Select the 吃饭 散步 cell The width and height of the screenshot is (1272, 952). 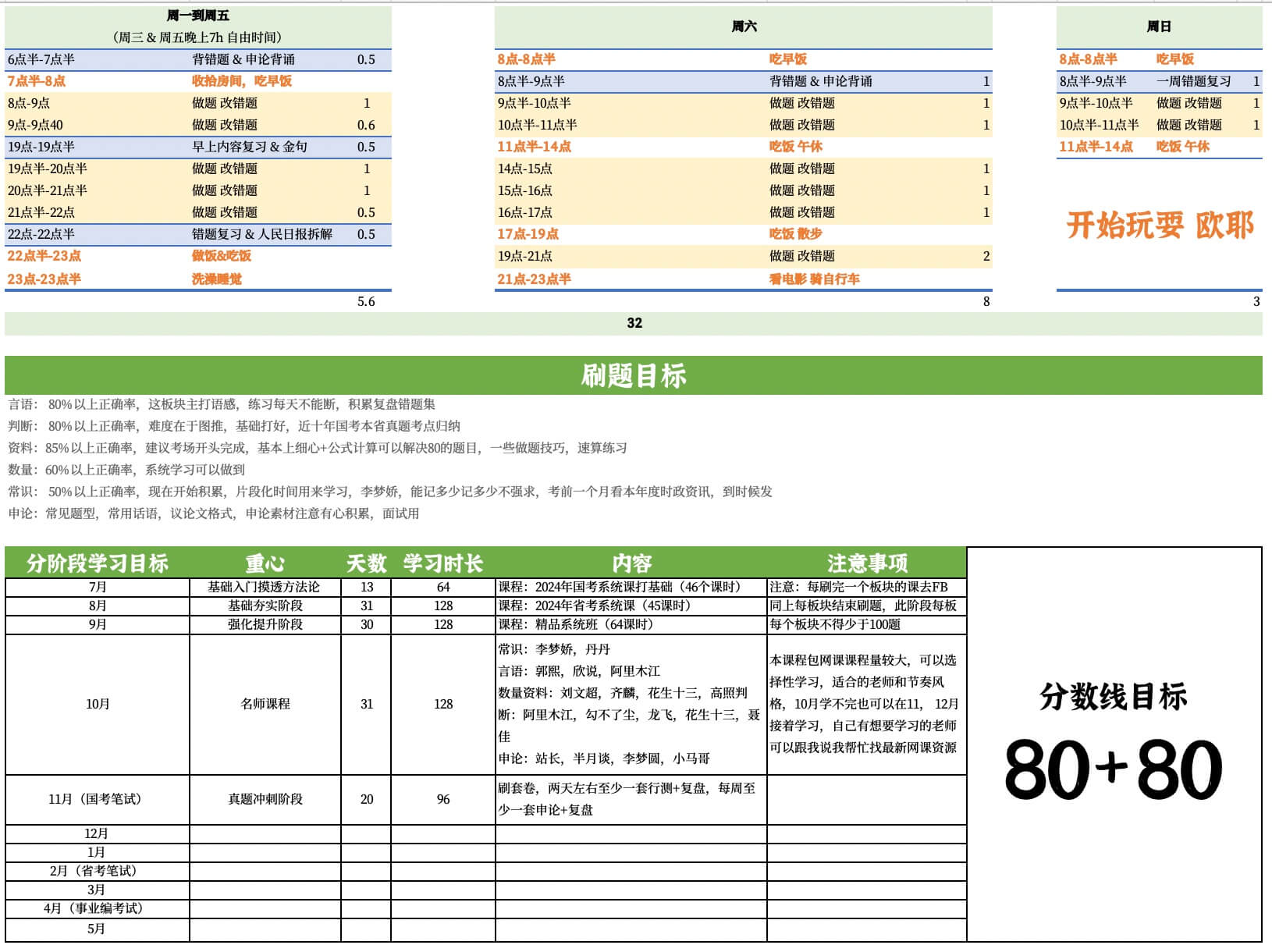(796, 234)
